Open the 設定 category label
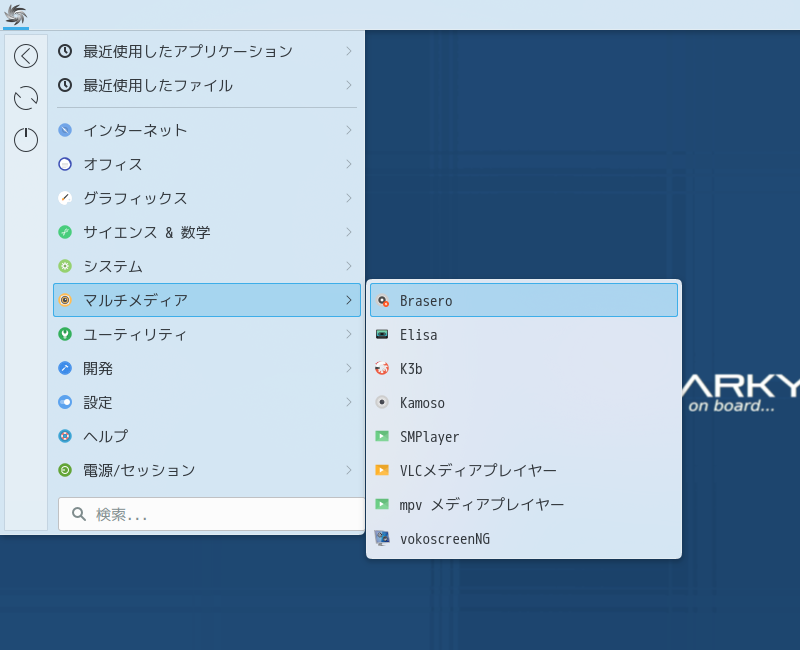This screenshot has height=650, width=800. pos(98,403)
